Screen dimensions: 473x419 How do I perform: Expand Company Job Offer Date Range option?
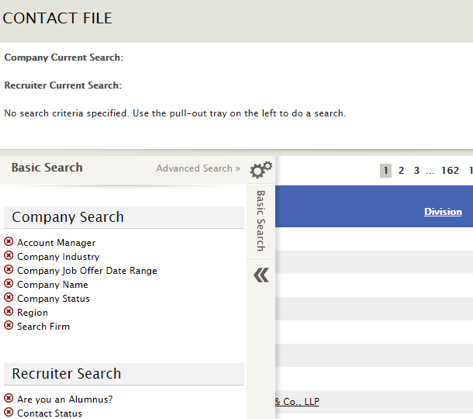[87, 271]
